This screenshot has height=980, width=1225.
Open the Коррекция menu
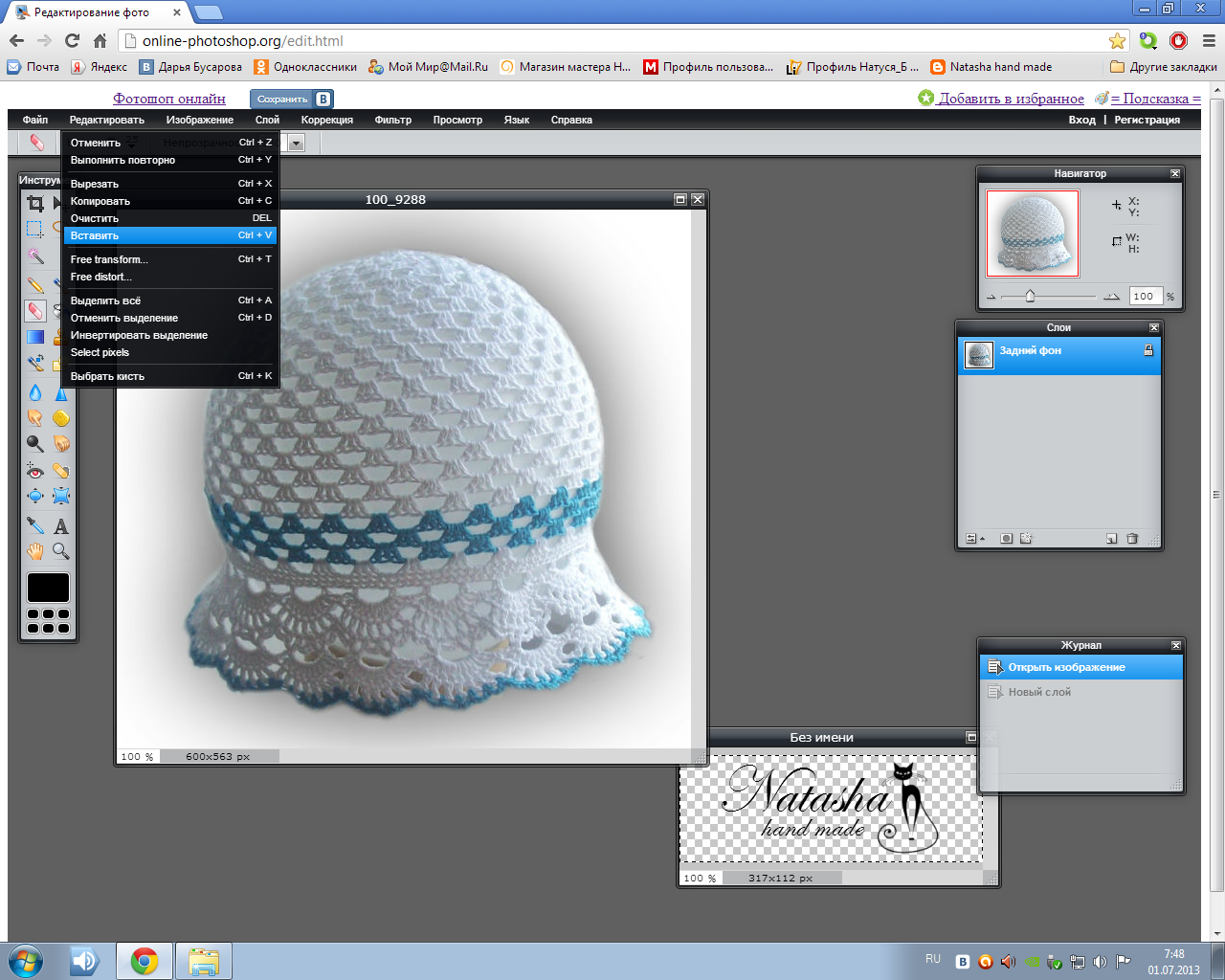click(326, 120)
